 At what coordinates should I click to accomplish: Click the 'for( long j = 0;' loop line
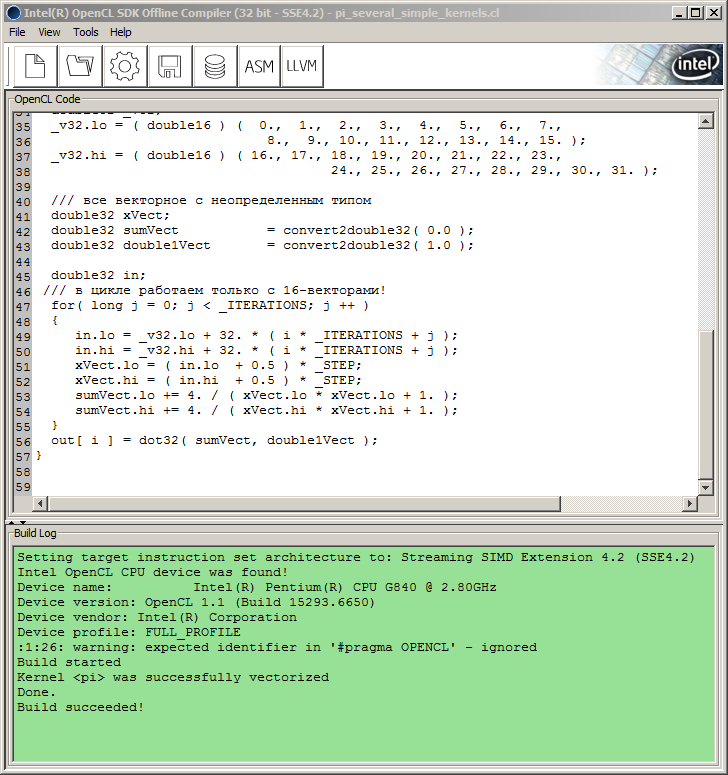click(210, 305)
